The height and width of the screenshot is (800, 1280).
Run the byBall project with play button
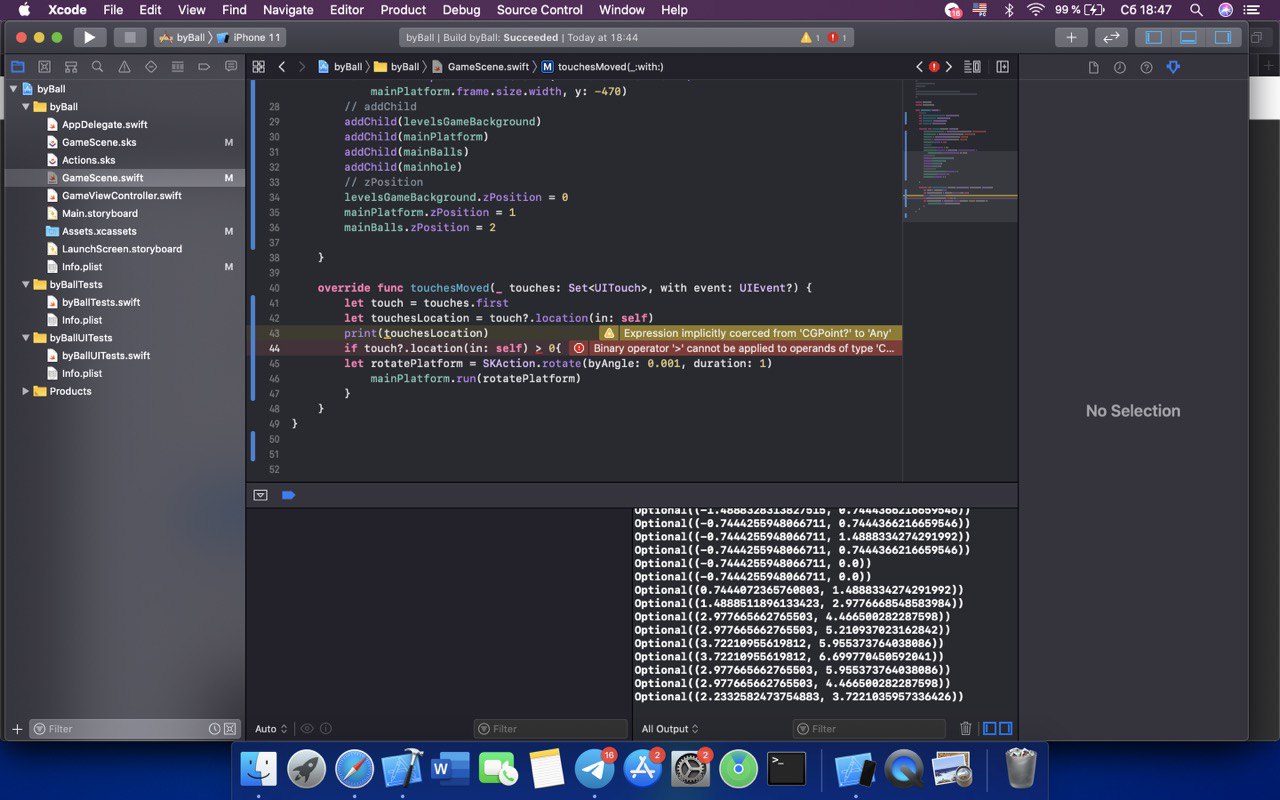click(x=89, y=37)
